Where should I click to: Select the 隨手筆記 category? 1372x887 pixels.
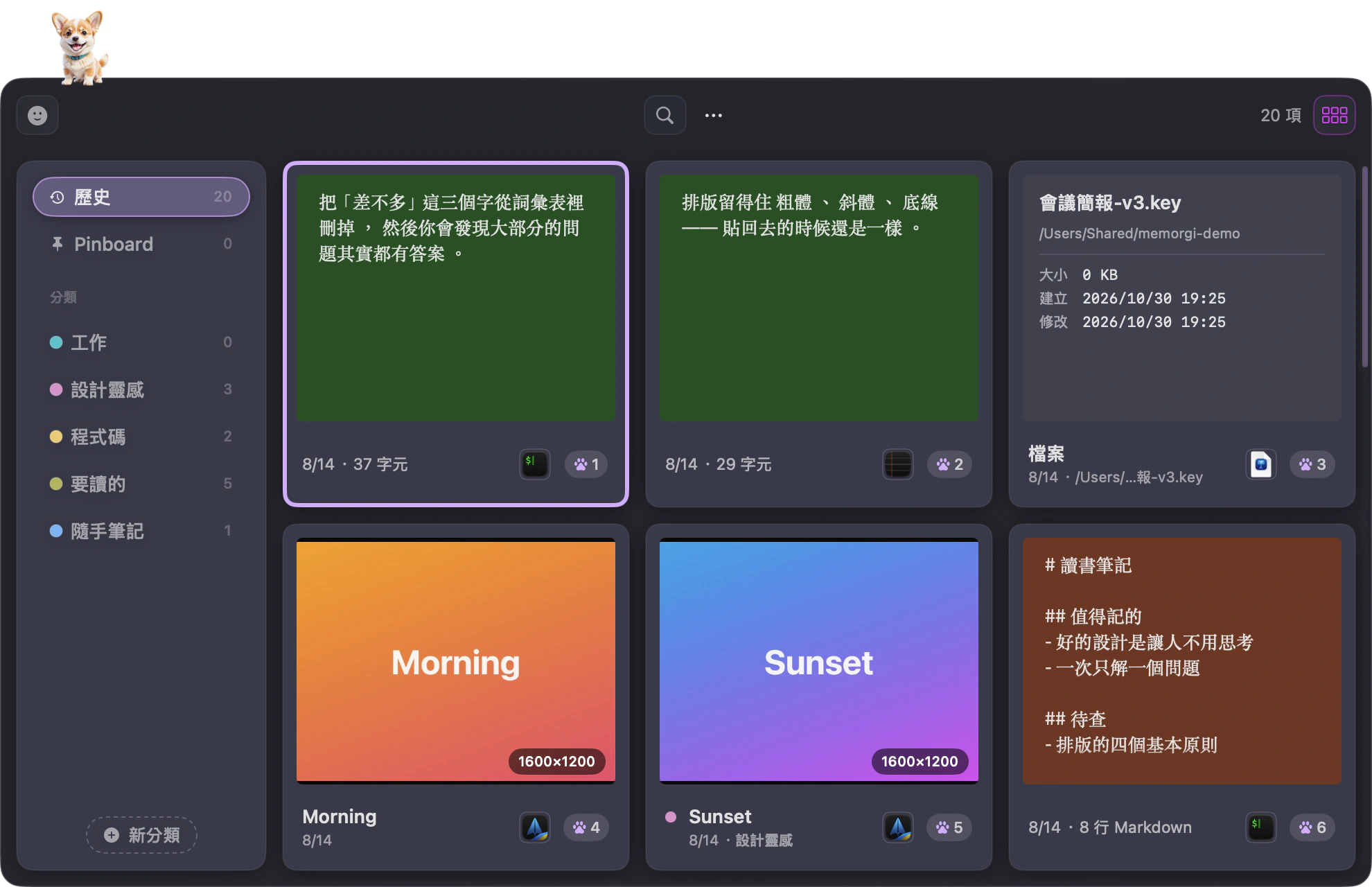click(141, 531)
